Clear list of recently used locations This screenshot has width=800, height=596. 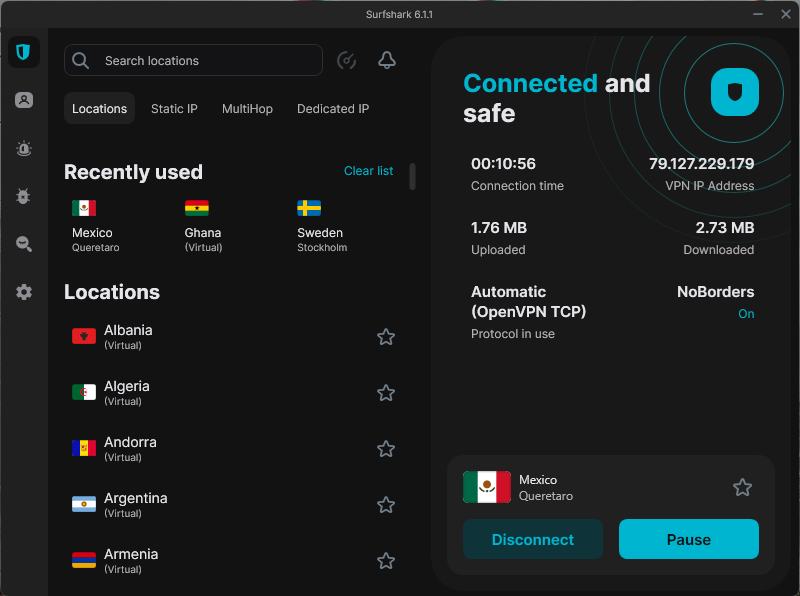point(368,171)
